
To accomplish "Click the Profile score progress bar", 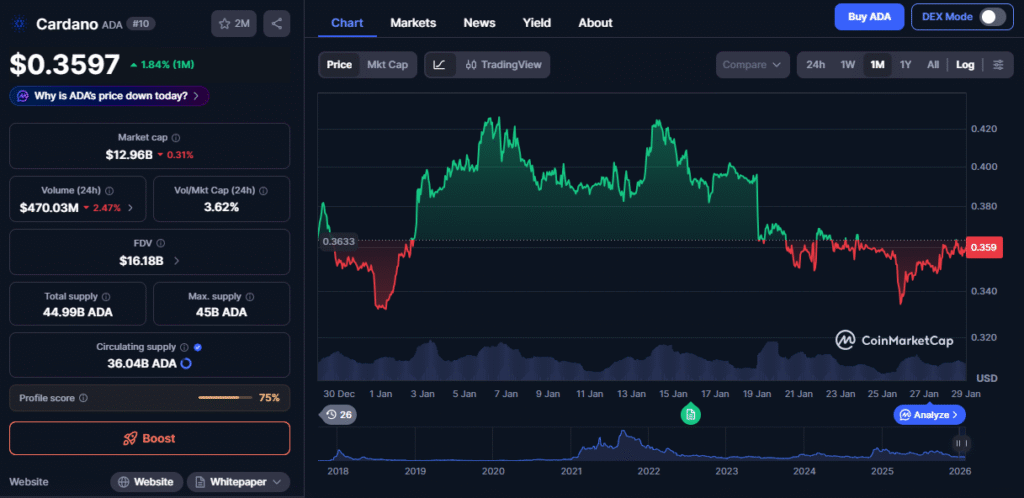I will pos(225,398).
